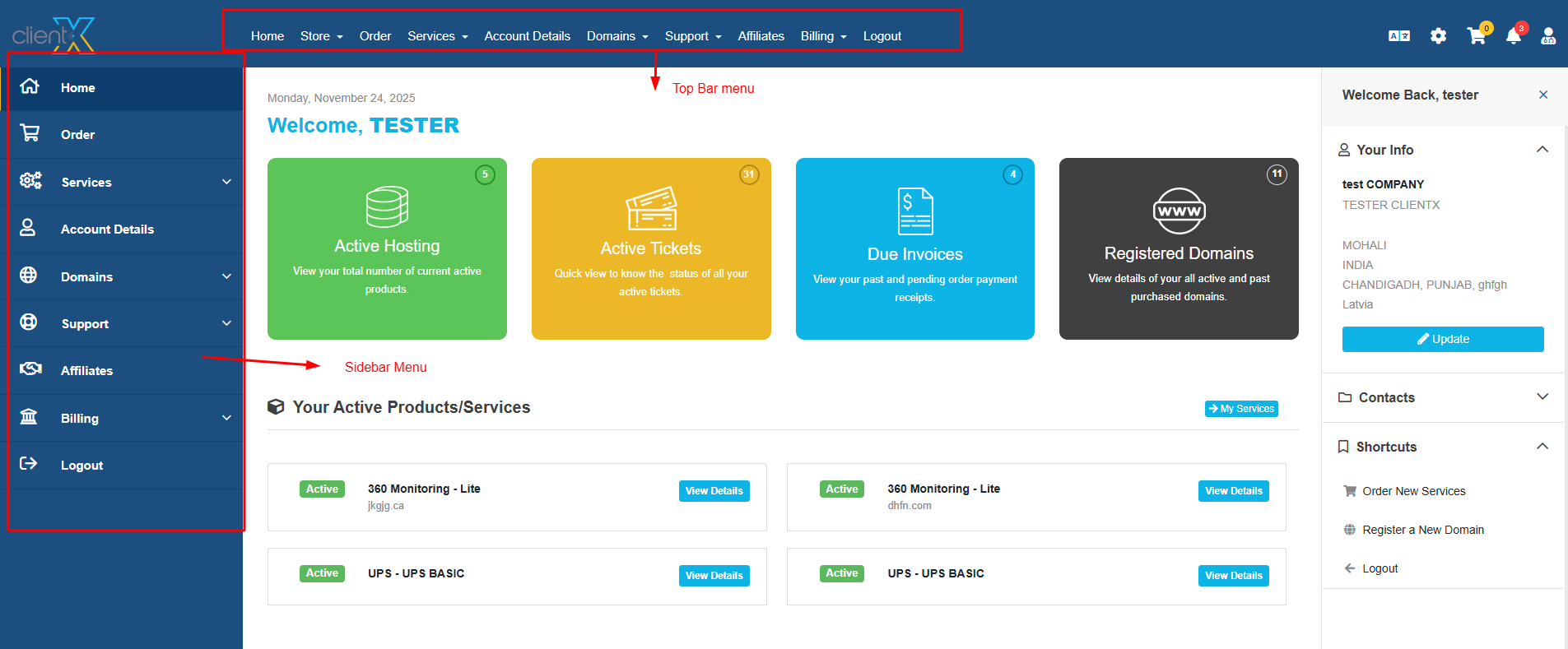Select Order in the sidebar menu
The image size is (1568, 649).
[x=77, y=135]
